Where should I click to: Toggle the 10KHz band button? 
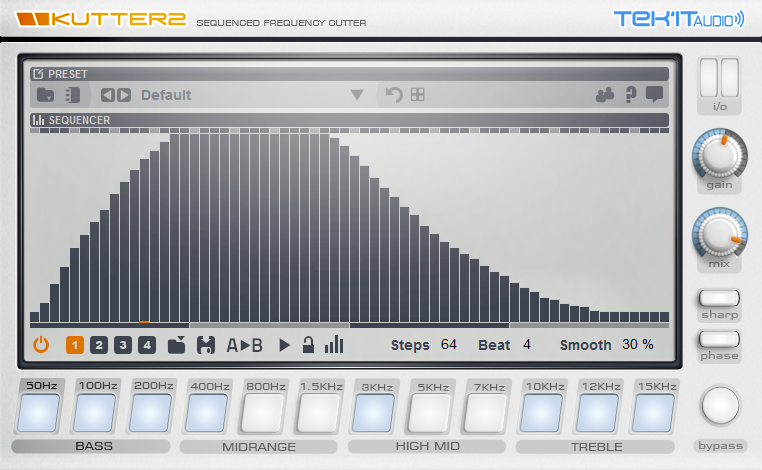(x=542, y=412)
